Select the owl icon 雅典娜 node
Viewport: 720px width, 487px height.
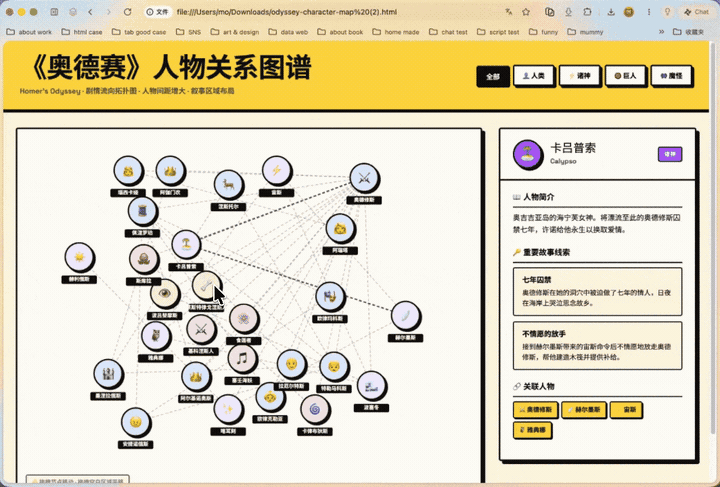tap(156, 336)
